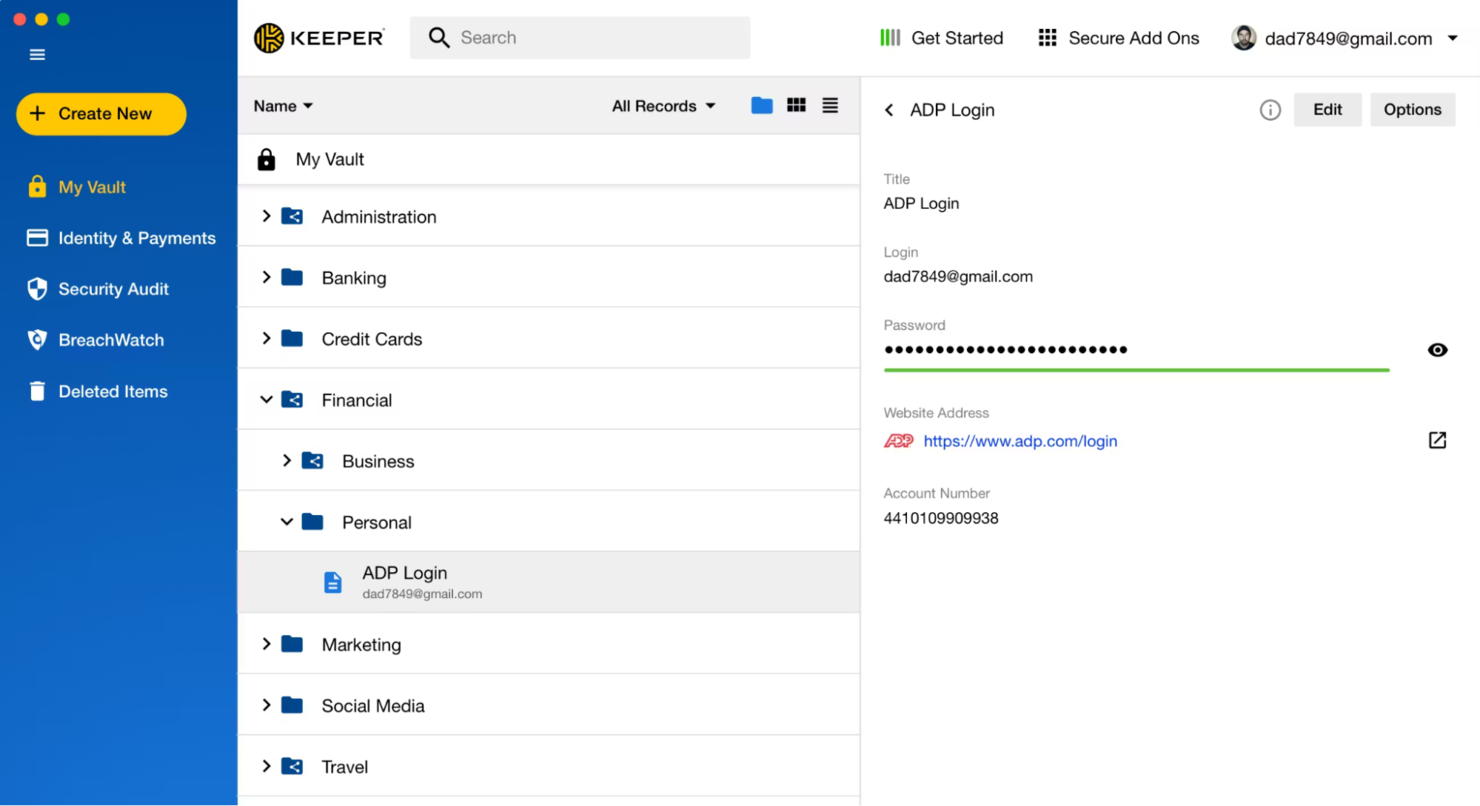Image resolution: width=1480 pixels, height=806 pixels.
Task: Open the folder view icon
Action: coord(762,105)
